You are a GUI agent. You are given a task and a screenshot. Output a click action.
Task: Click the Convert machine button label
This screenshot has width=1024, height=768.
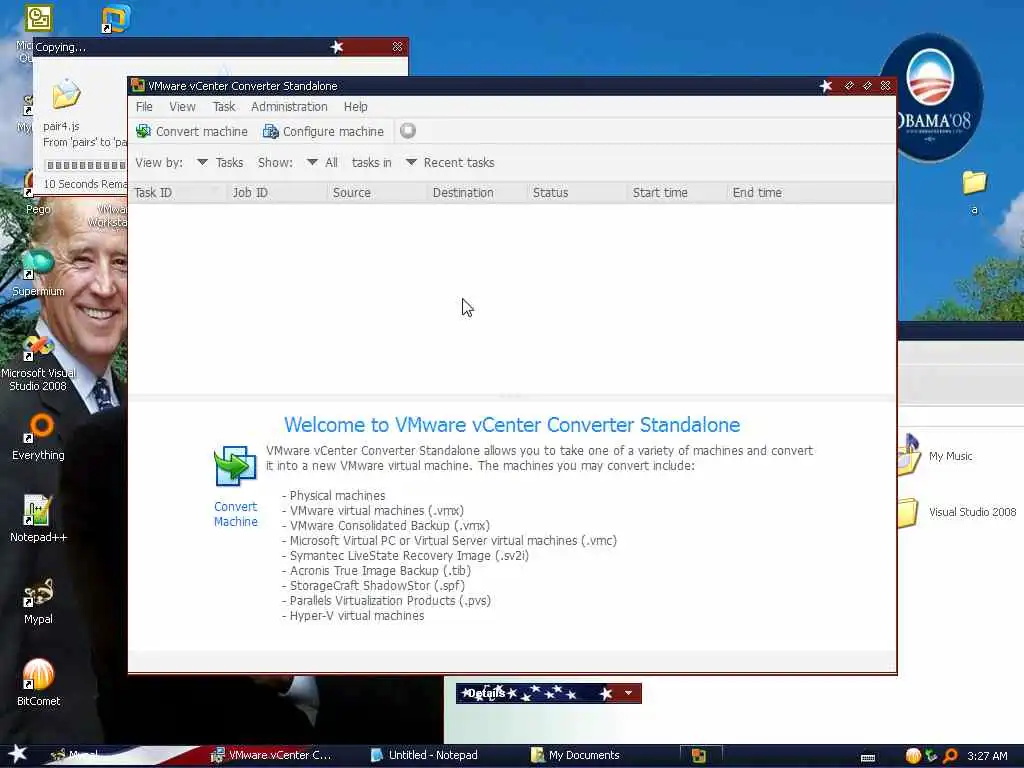(202, 131)
